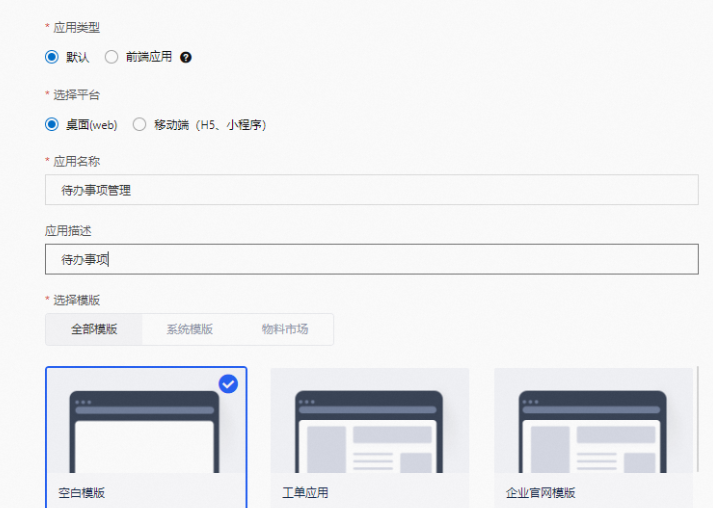The image size is (713, 508).
Task: Switch to the 全部模版 tab
Action: pyautogui.click(x=94, y=329)
